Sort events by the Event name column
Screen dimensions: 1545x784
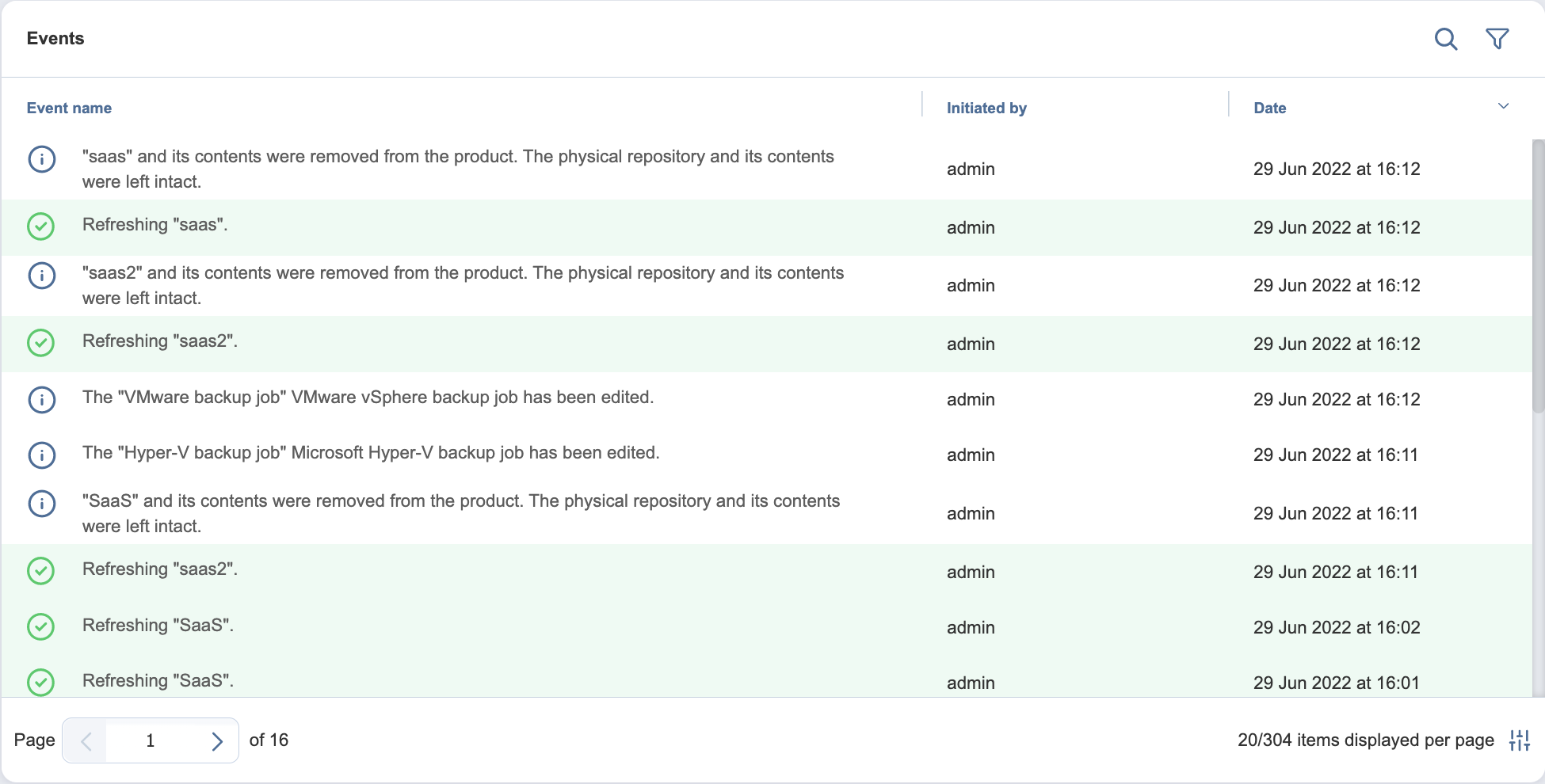pyautogui.click(x=69, y=108)
